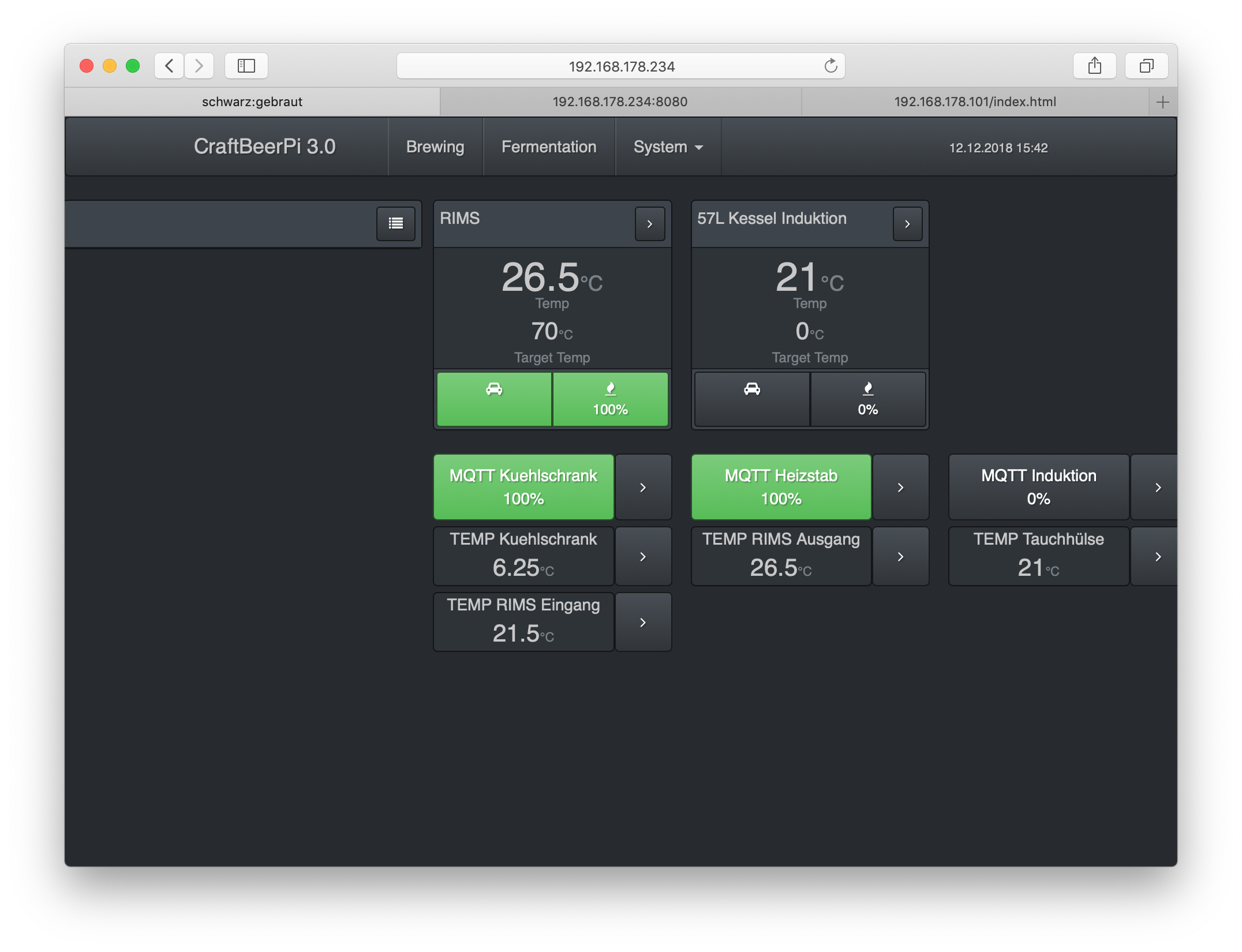Open the Fermentation page
Viewport: 1242px width, 952px height.
[x=548, y=147]
